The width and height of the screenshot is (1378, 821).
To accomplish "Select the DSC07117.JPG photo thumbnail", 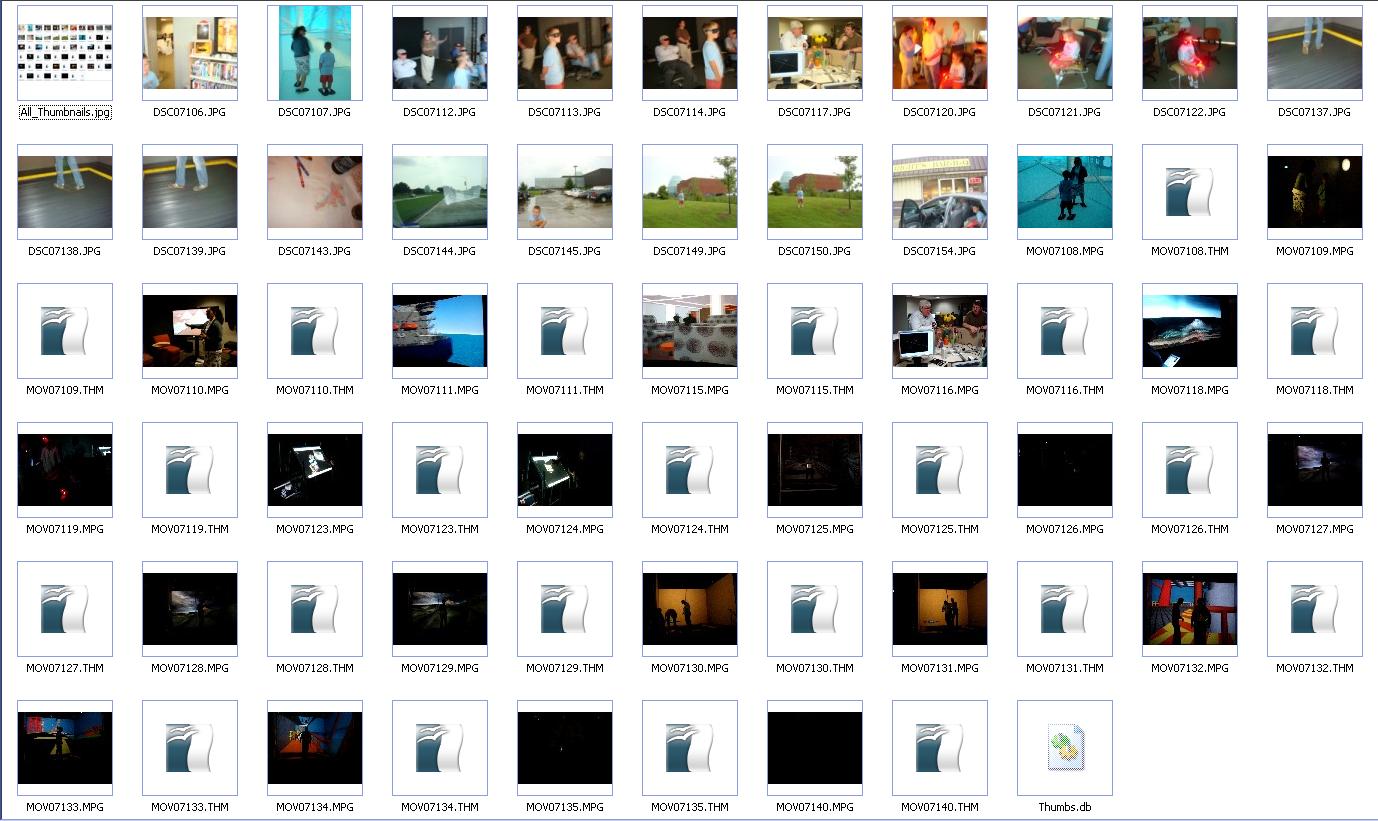I will pos(815,53).
